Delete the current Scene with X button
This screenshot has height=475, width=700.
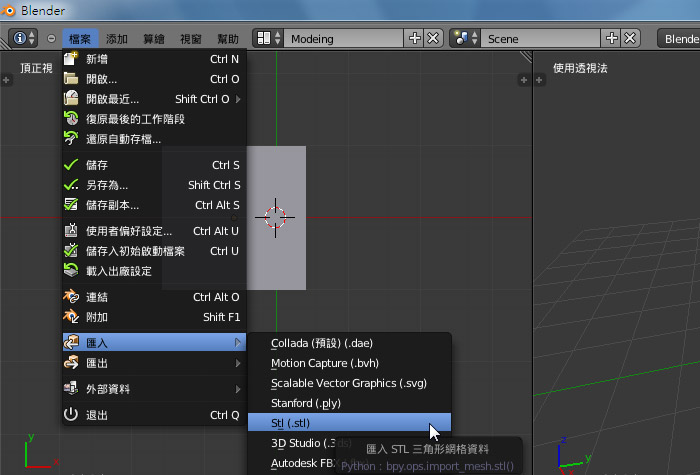pyautogui.click(x=630, y=38)
